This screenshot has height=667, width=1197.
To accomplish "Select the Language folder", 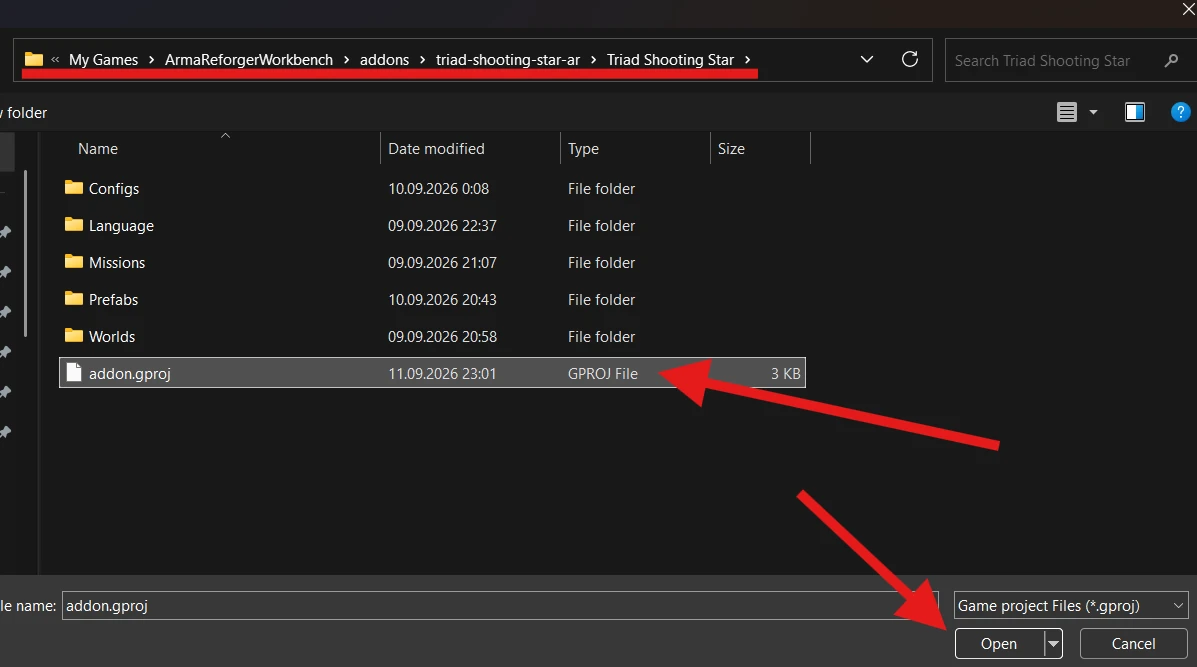I will click(x=121, y=226).
